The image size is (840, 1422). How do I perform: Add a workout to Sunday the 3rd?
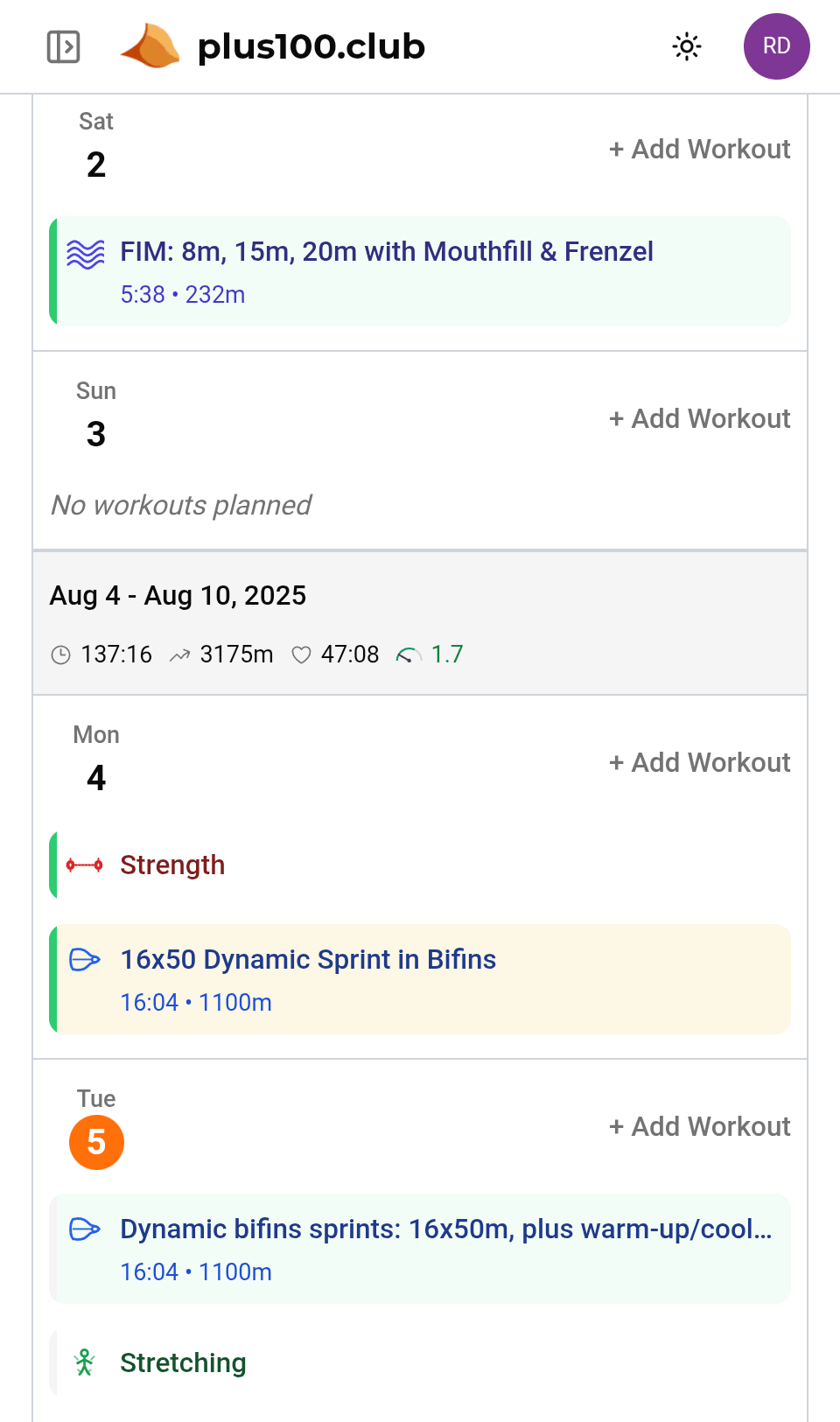point(699,418)
